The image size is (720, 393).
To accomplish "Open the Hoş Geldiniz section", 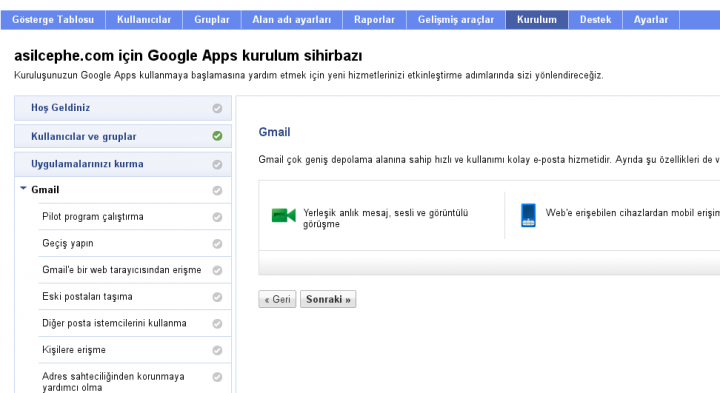I will click(123, 108).
